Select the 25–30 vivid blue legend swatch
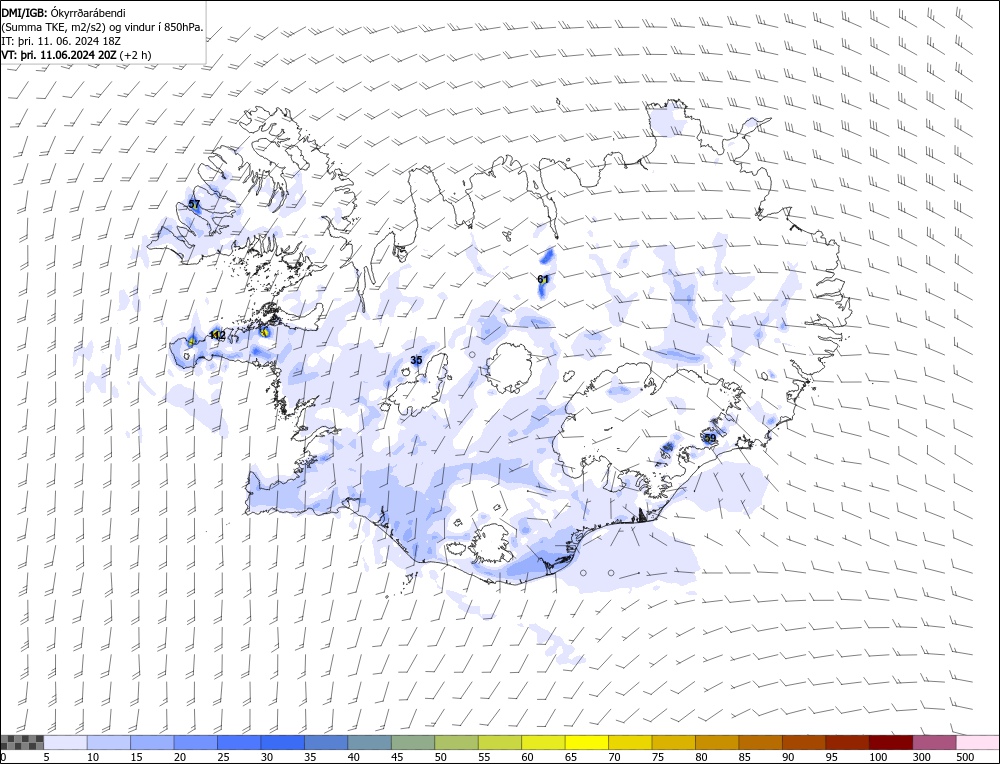This screenshot has height=764, width=1000. [239, 742]
